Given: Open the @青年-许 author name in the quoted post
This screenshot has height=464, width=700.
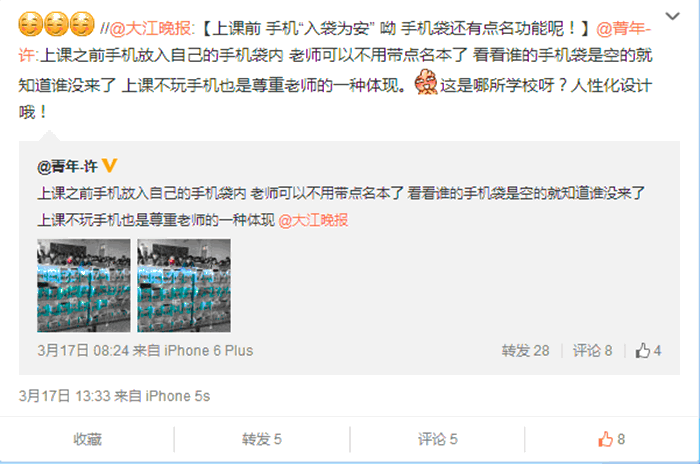Looking at the screenshot, I should click(67, 167).
